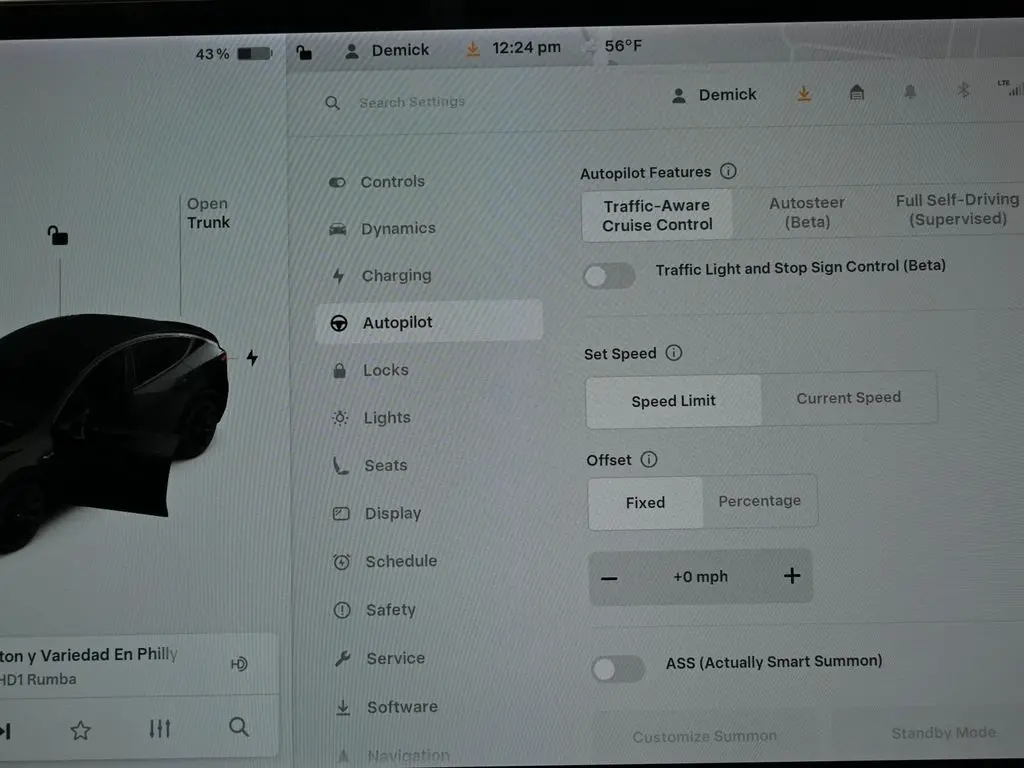Open the Charging settings menu

pos(396,276)
